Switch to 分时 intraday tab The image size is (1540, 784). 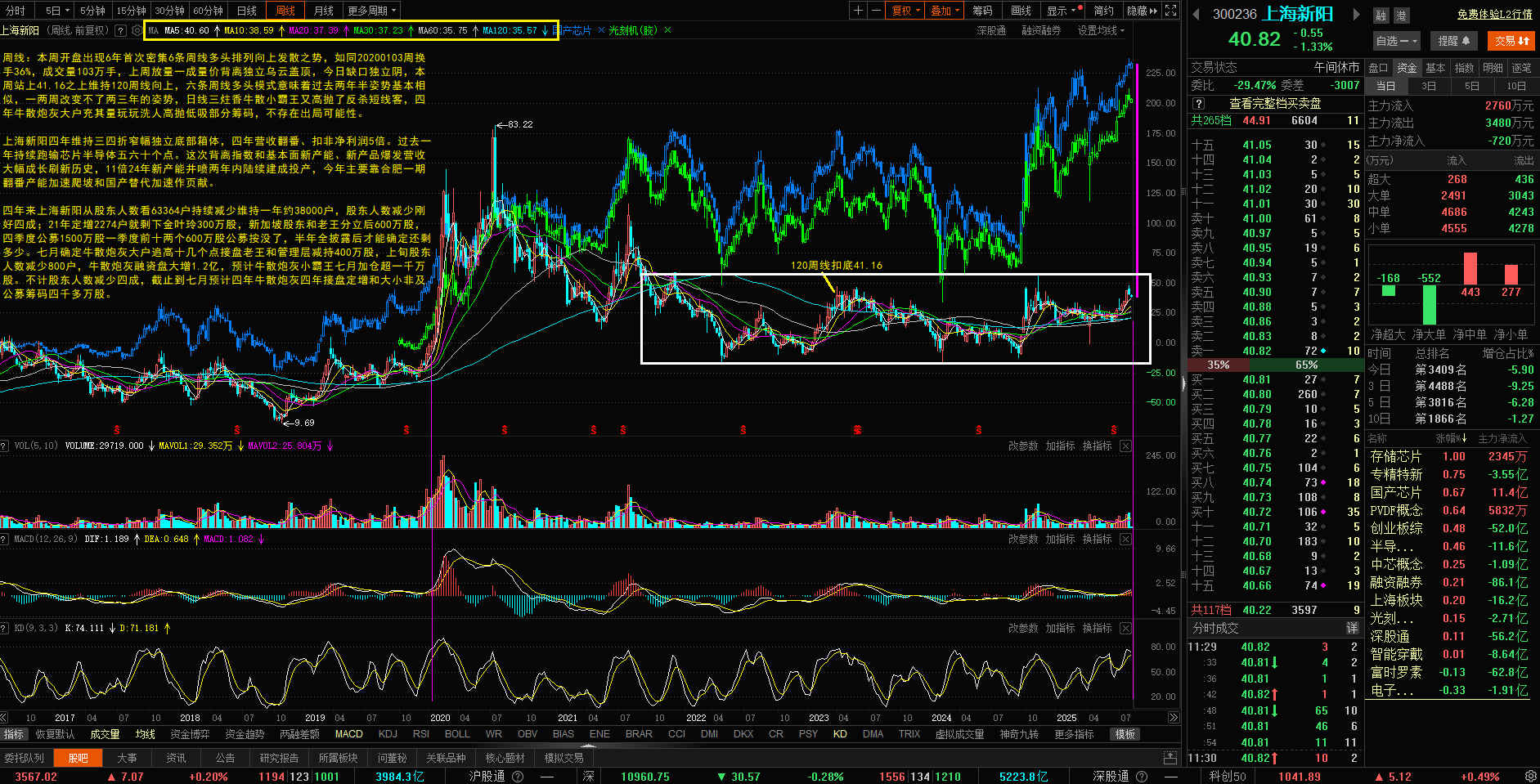click(x=16, y=11)
